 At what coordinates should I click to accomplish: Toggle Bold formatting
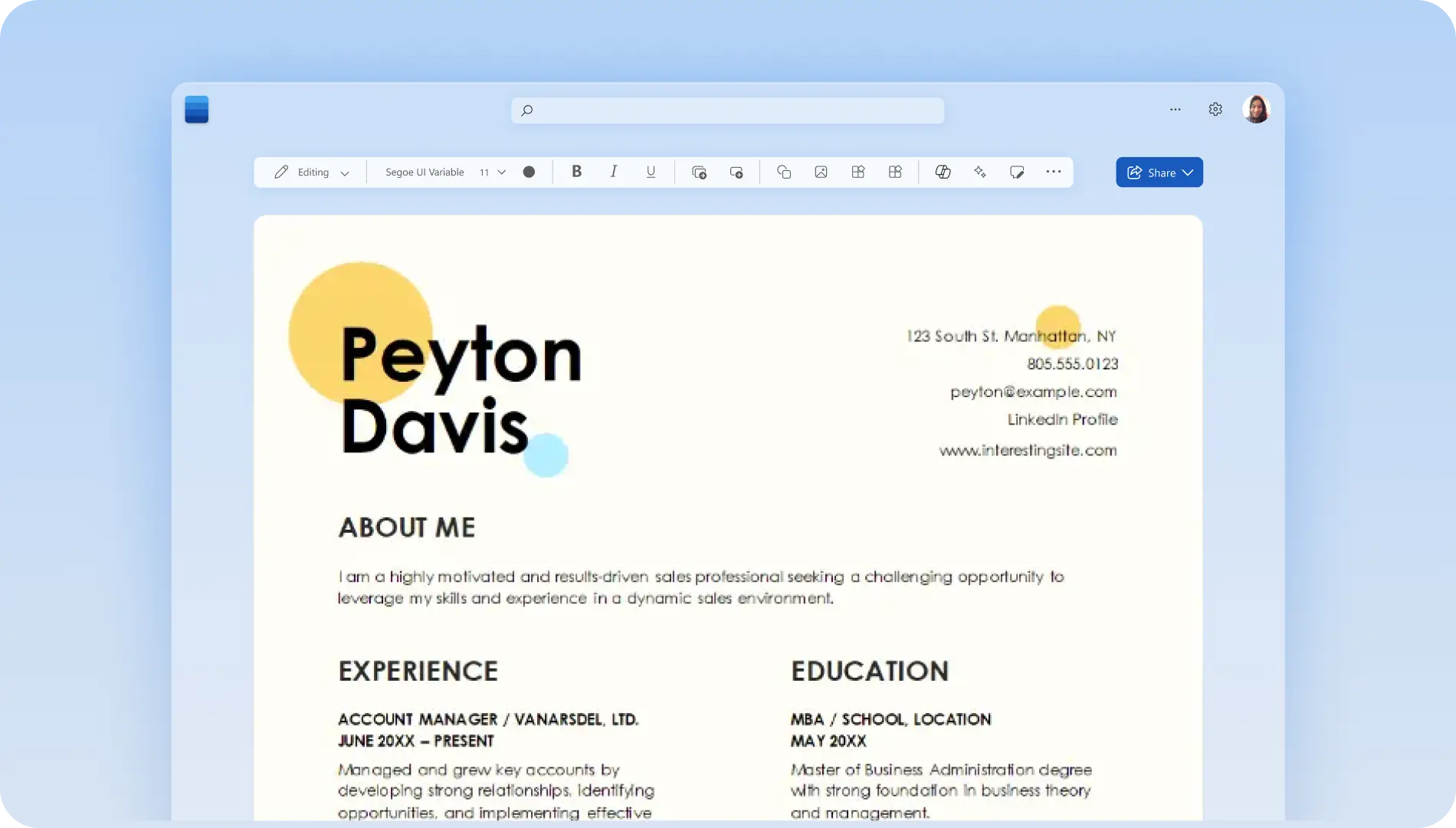point(576,172)
